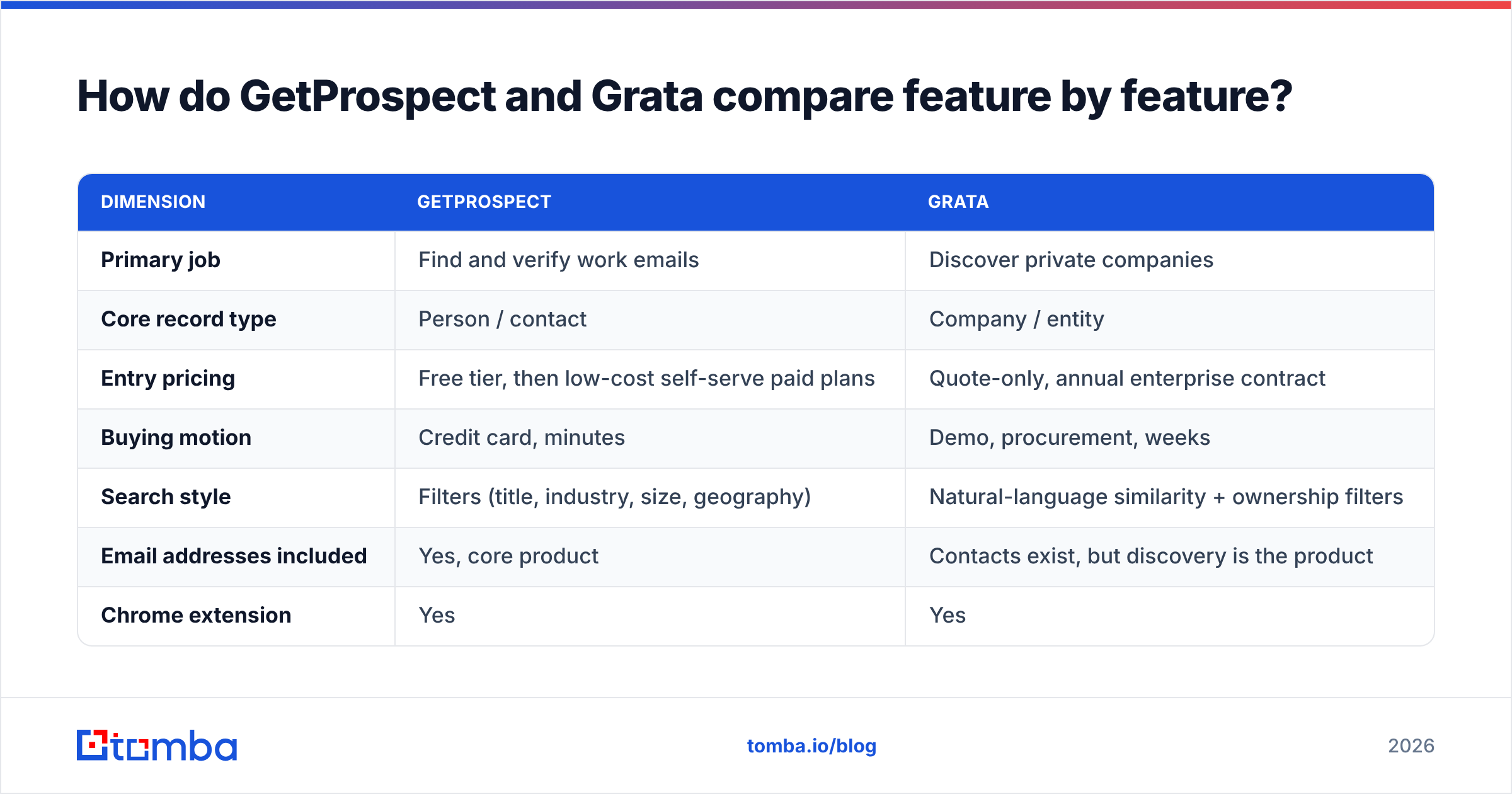Select the GRATA column header

pyautogui.click(x=958, y=202)
